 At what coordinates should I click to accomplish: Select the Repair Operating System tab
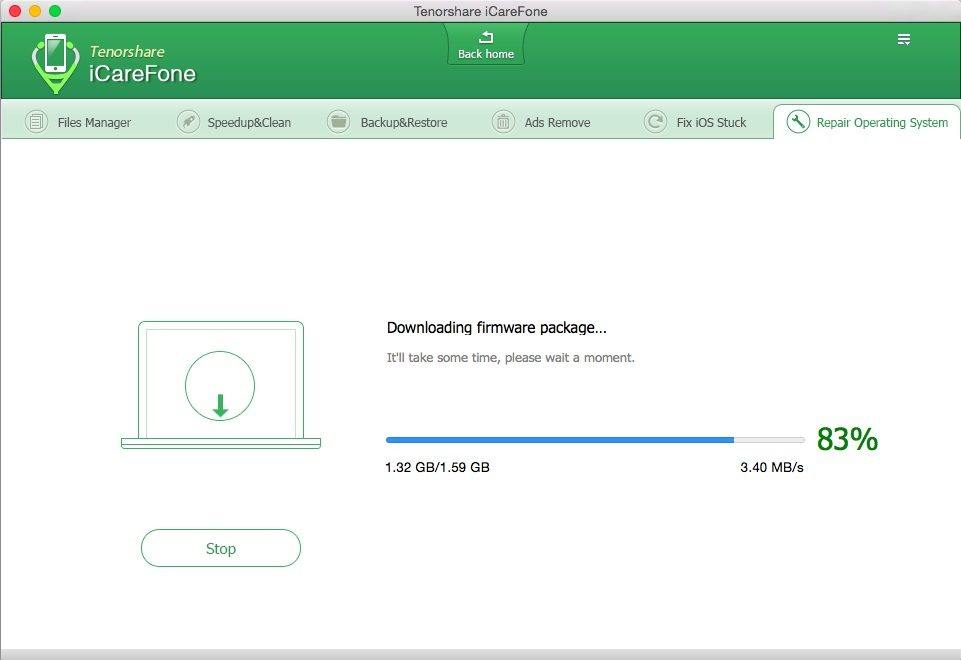pos(867,122)
